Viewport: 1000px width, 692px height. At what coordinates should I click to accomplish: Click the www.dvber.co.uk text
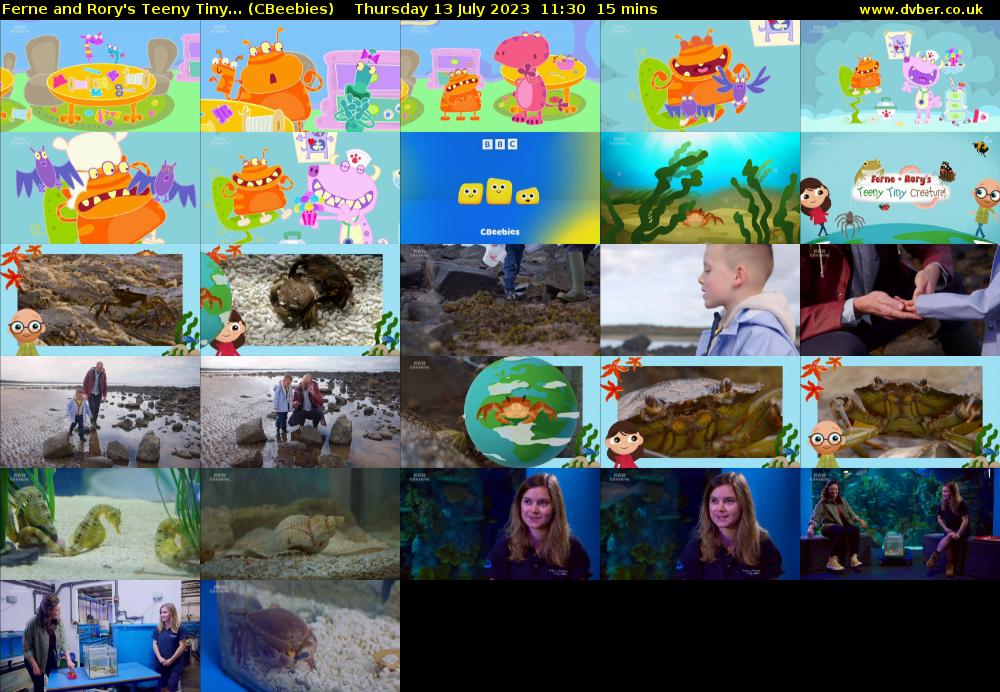(921, 10)
